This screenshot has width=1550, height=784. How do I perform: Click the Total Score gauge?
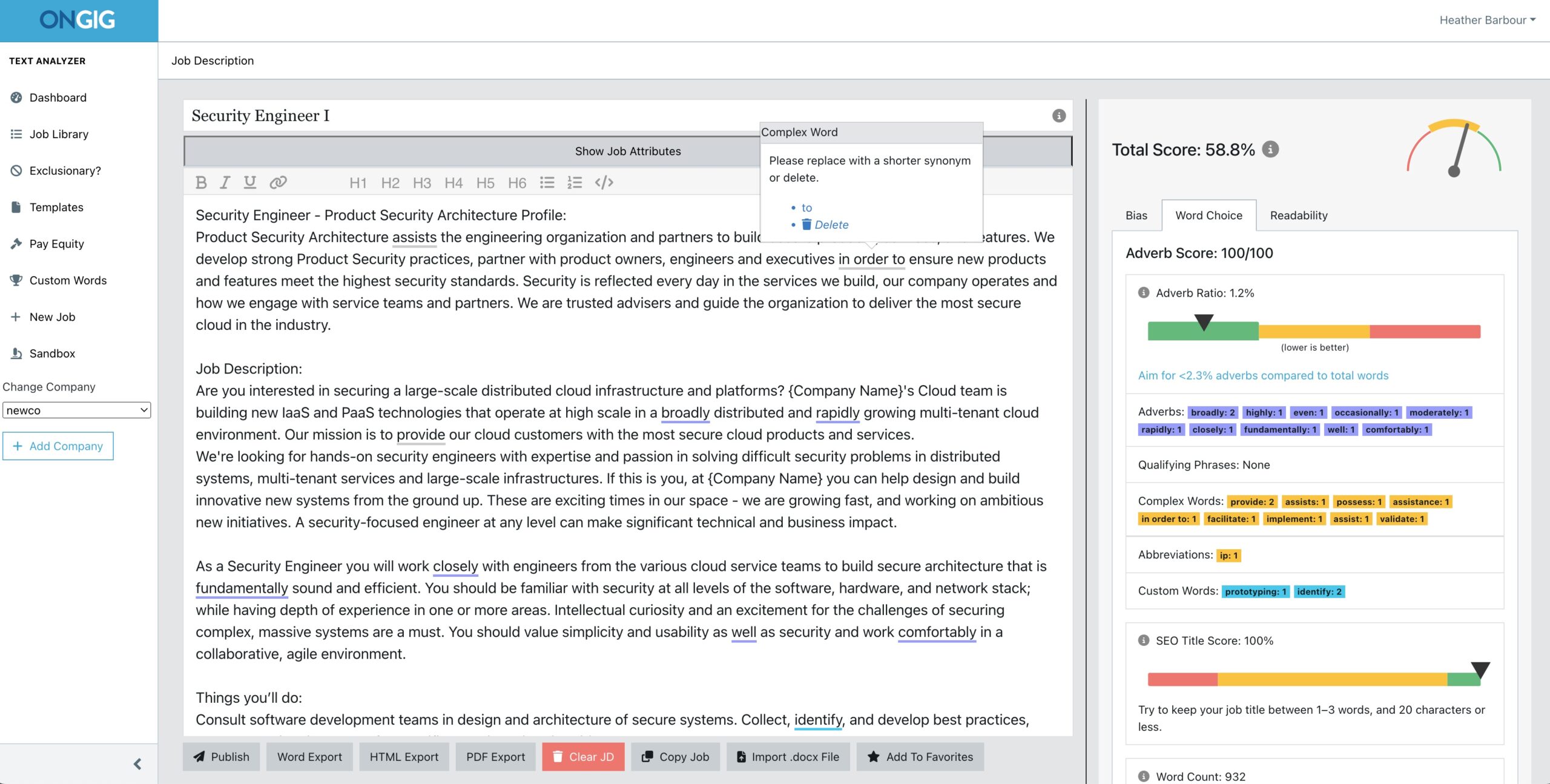[1454, 148]
